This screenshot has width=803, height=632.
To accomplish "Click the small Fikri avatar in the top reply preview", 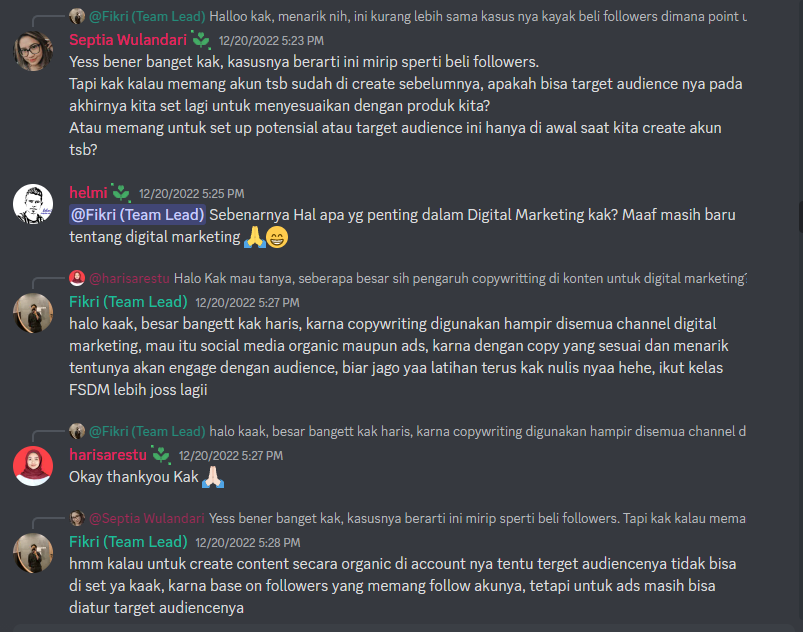I will pyautogui.click(x=77, y=16).
